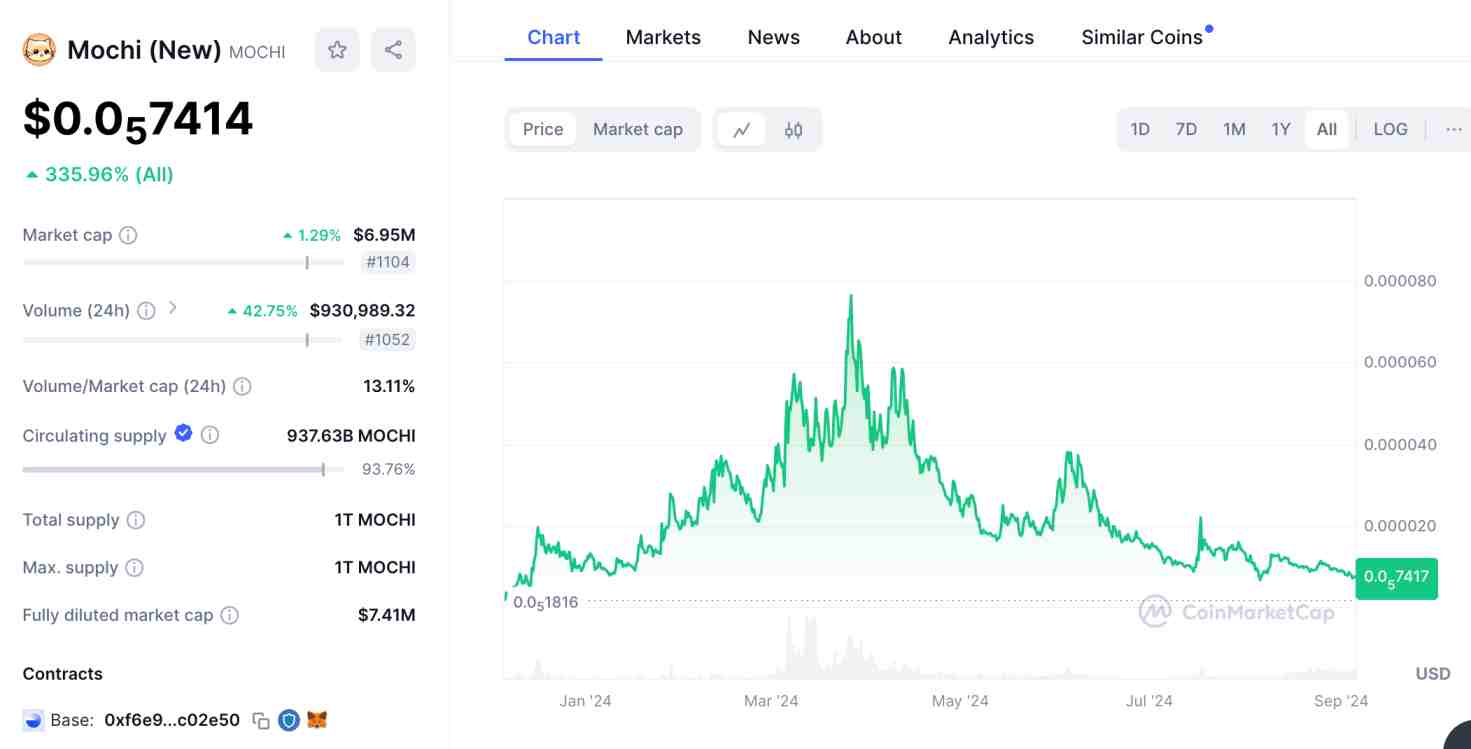Select the Market cap chart toggle

click(x=638, y=129)
